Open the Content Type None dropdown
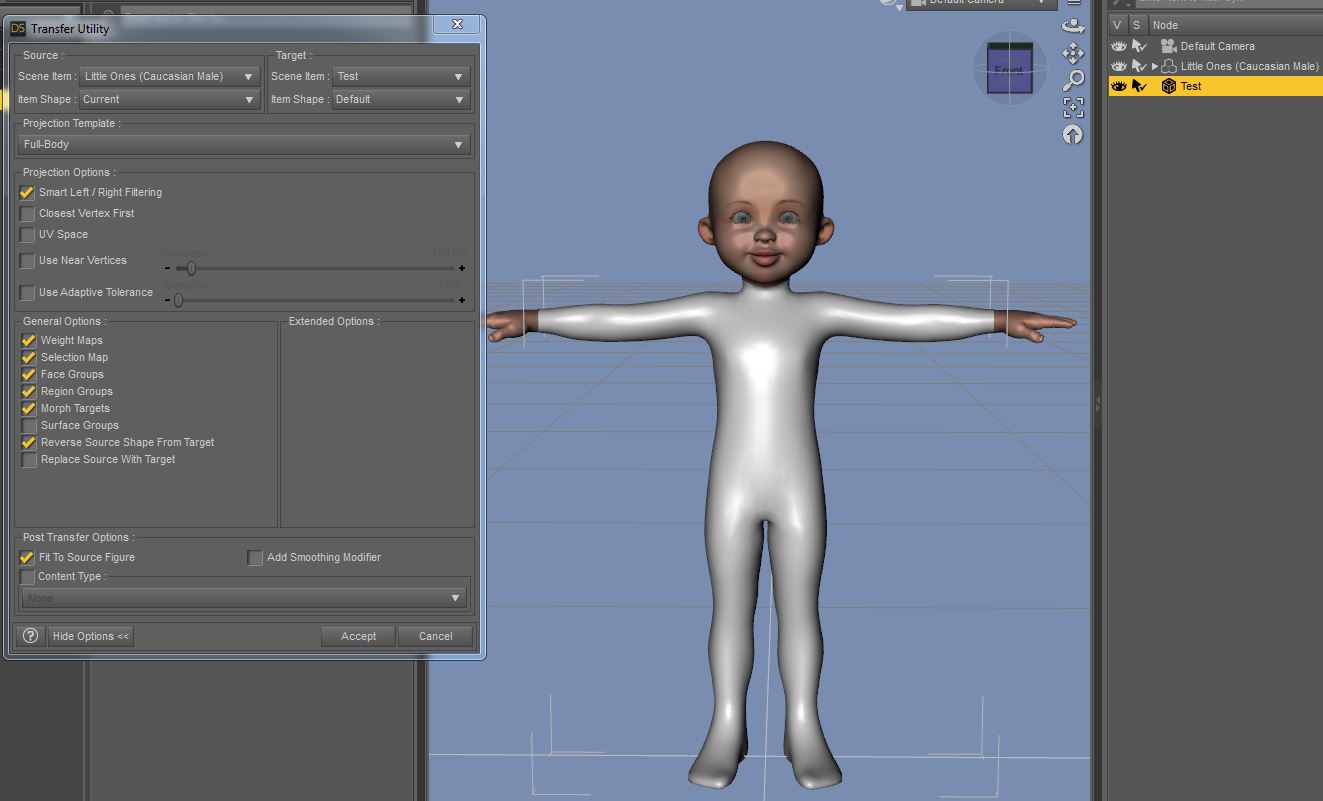Image resolution: width=1323 pixels, height=801 pixels. [244, 598]
